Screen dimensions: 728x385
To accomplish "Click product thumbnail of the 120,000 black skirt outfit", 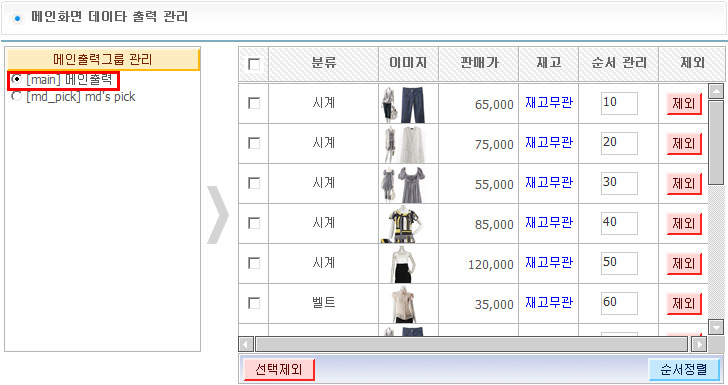I will point(403,264).
